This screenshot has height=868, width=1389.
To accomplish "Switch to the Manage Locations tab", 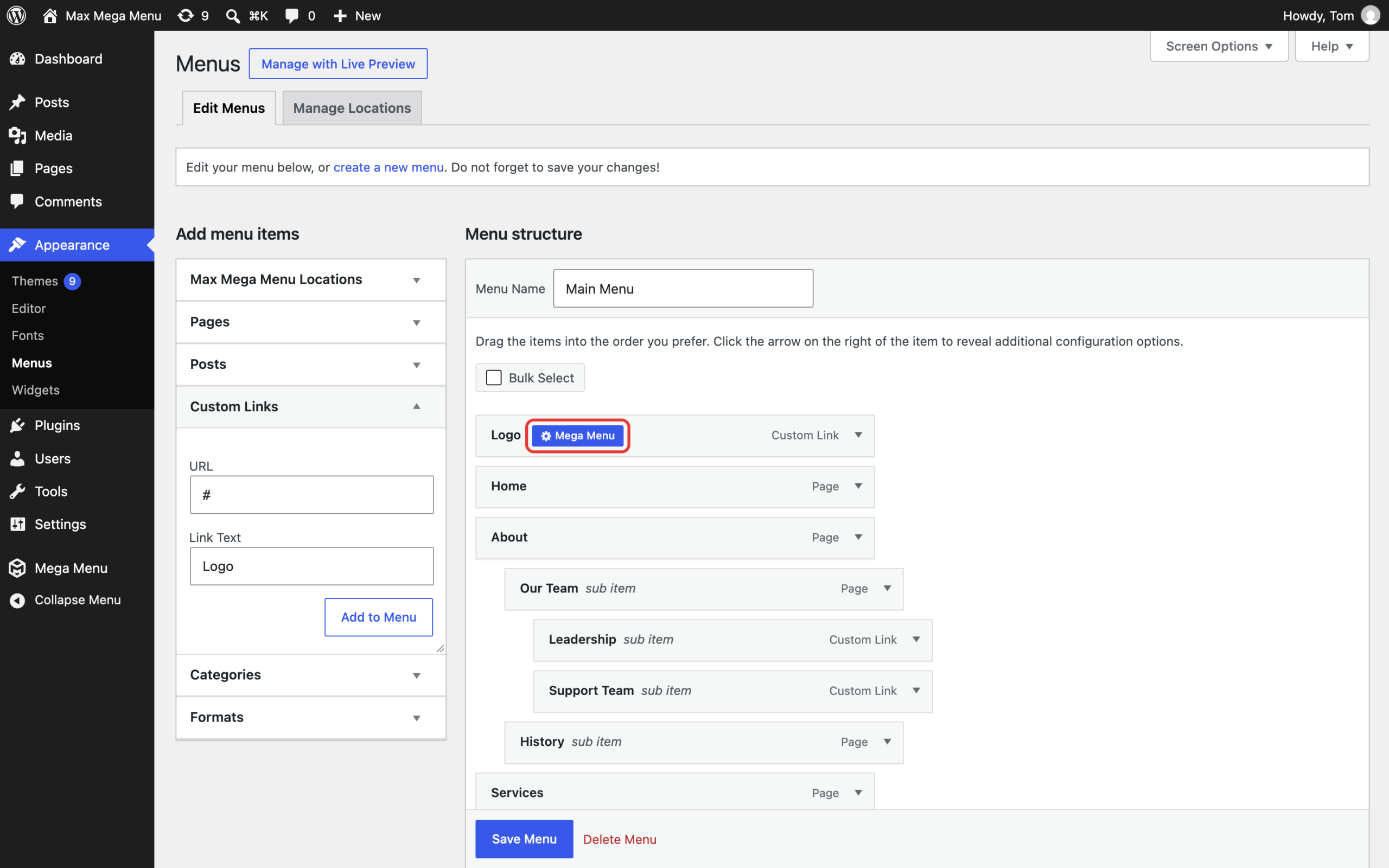I will (352, 108).
